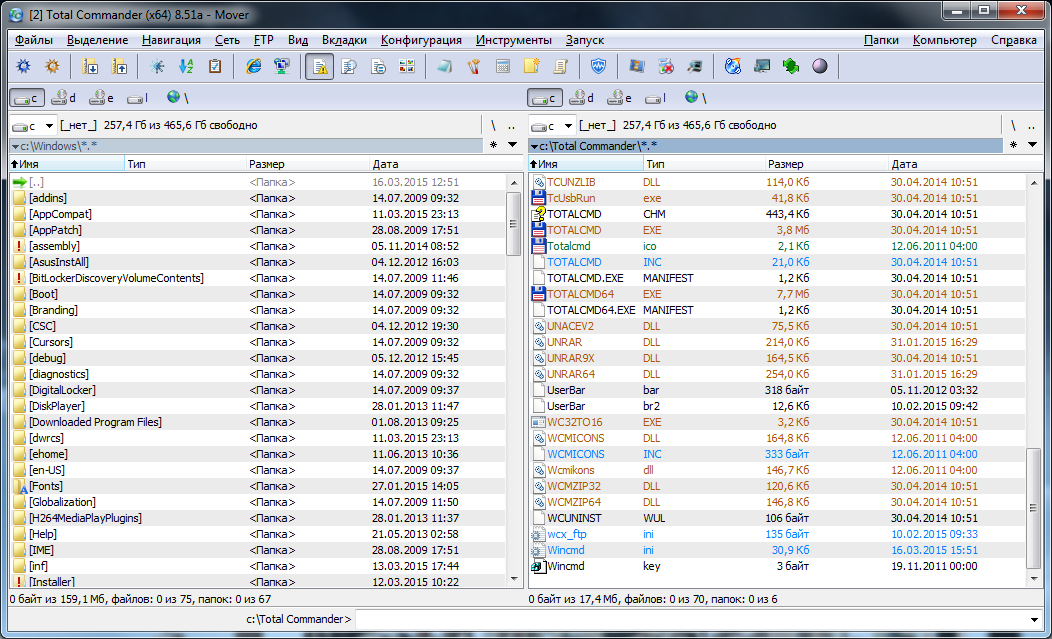The image size is (1052, 639).
Task: Click the toolbar icon with red X
Action: (666, 66)
